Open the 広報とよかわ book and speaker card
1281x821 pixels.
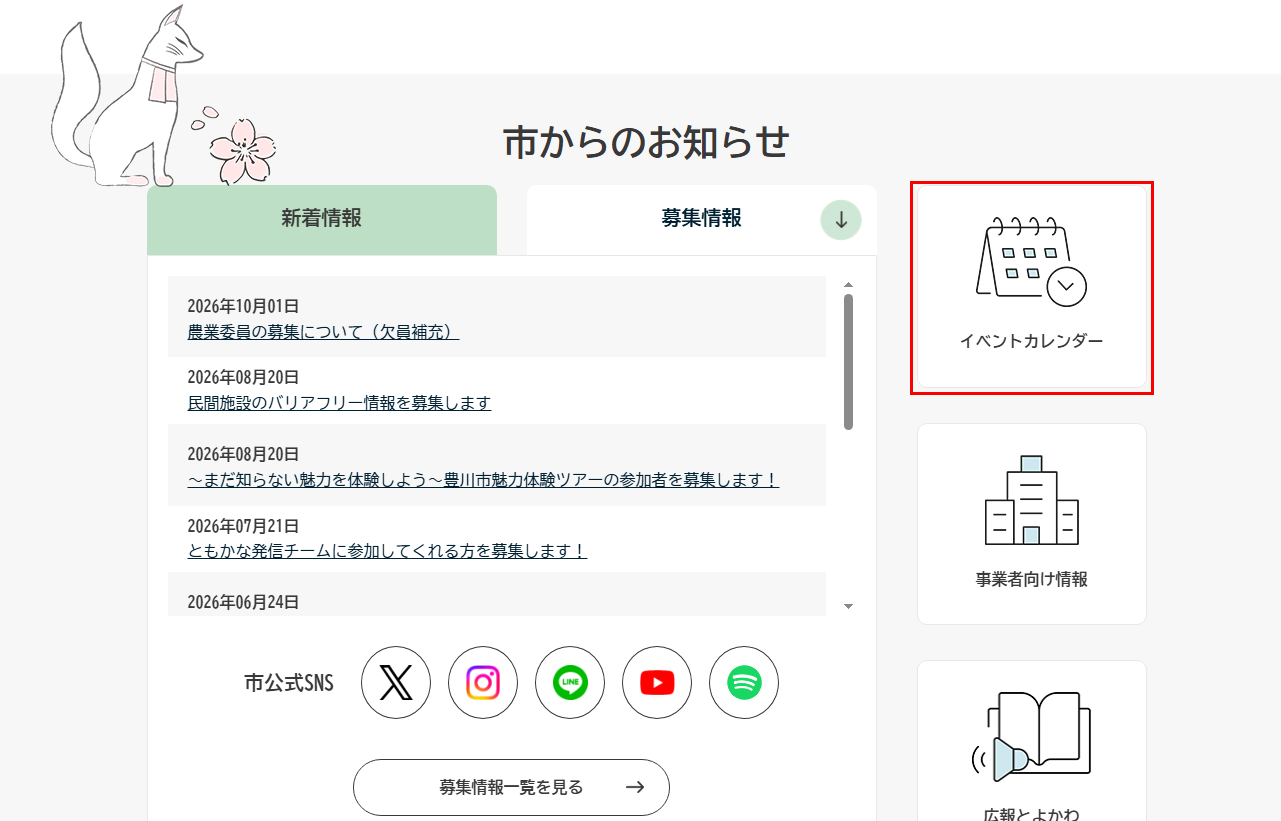[x=1032, y=741]
